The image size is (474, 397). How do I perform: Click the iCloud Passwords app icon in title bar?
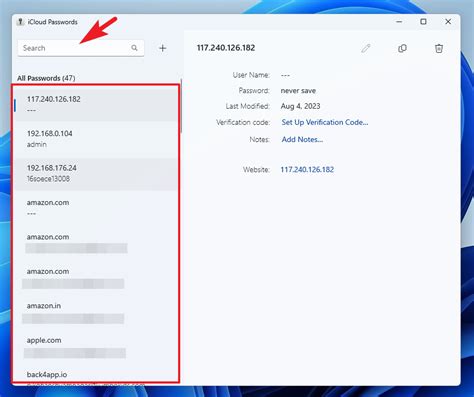[x=20, y=22]
